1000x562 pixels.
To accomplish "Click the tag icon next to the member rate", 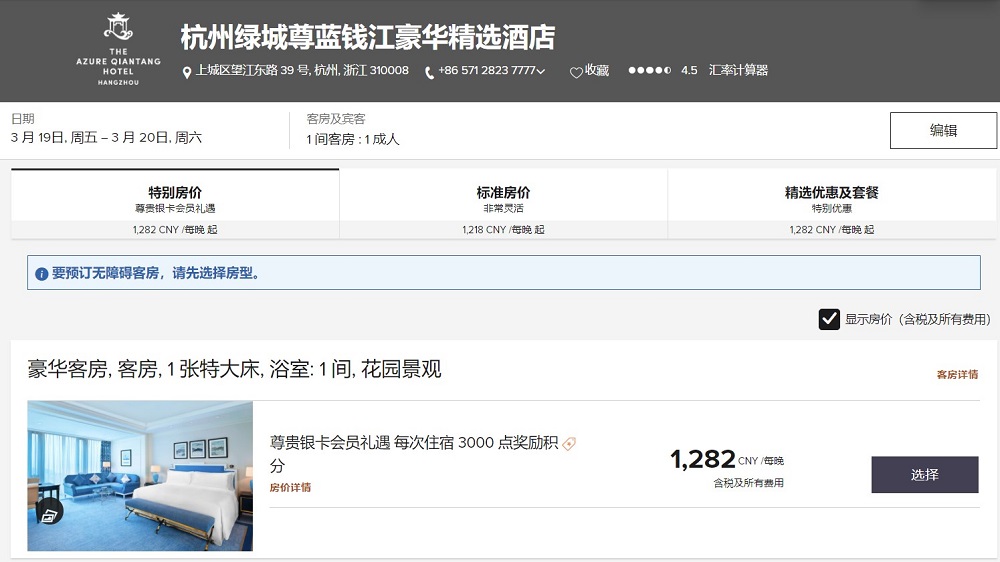I will point(569,443).
